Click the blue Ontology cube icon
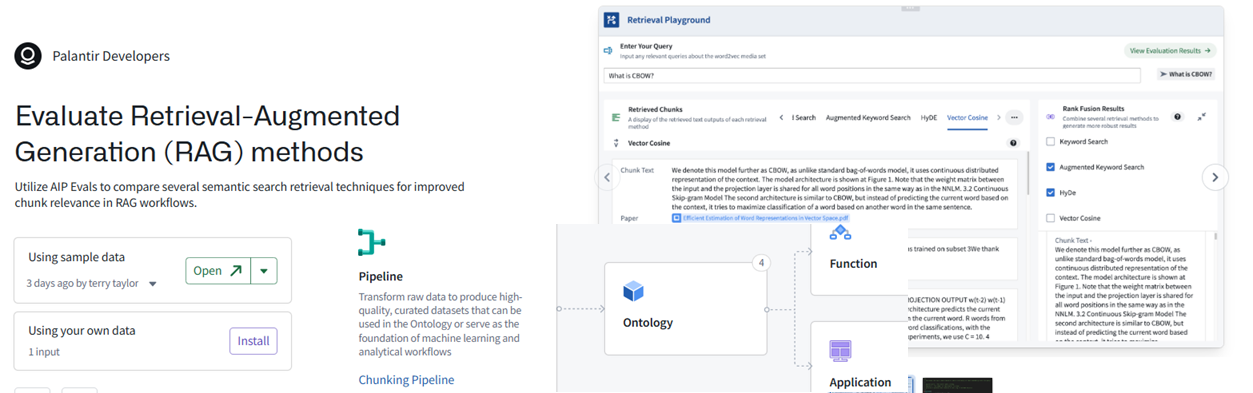The height and width of the screenshot is (393, 1253). click(632, 291)
